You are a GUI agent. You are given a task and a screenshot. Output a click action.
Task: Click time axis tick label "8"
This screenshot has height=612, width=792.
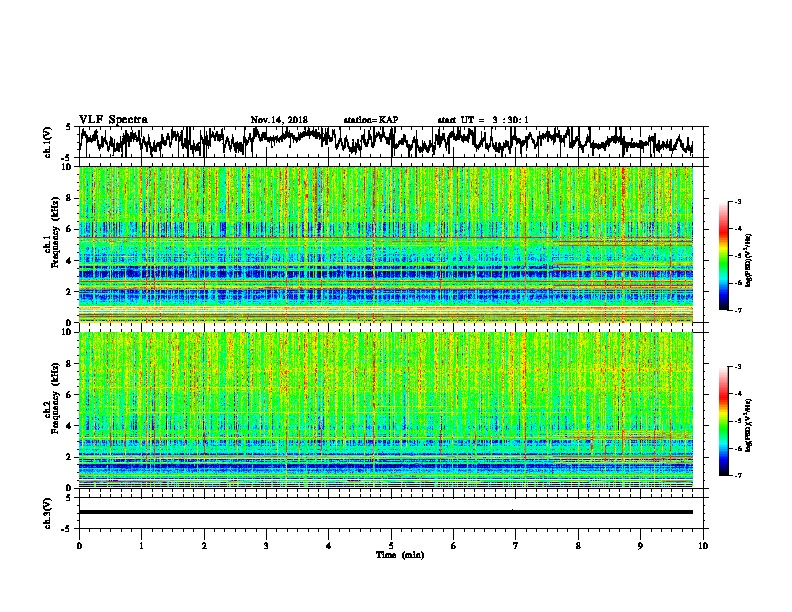tap(578, 546)
